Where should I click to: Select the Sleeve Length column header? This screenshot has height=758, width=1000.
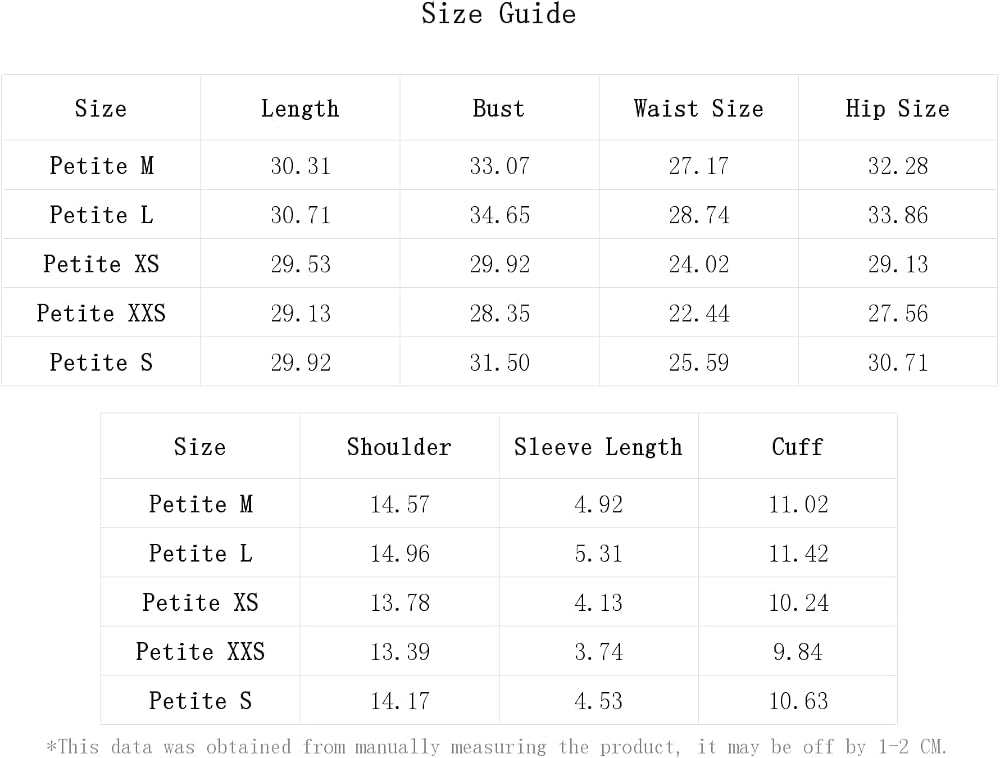click(598, 447)
